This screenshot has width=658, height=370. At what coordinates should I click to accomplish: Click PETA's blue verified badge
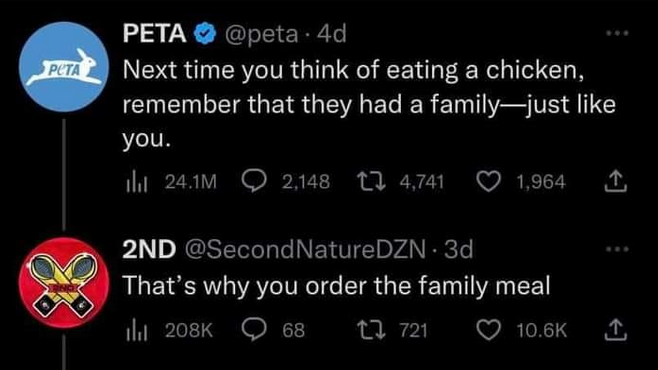[x=205, y=34]
